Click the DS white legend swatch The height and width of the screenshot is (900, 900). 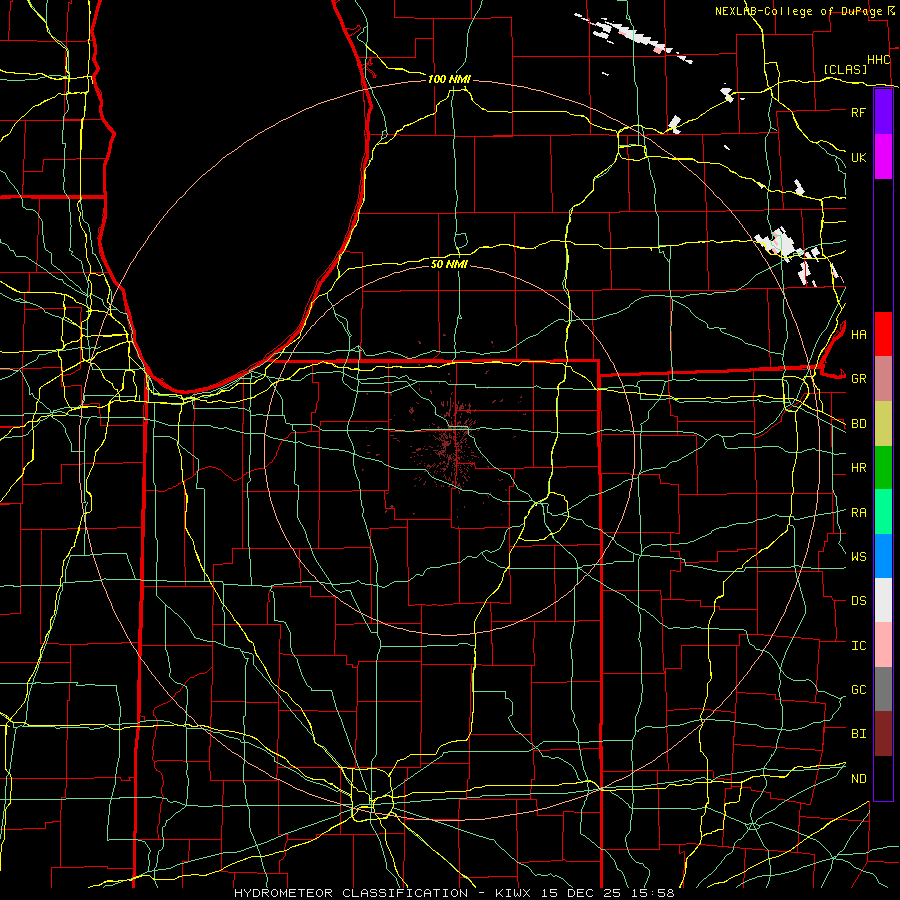tap(883, 600)
